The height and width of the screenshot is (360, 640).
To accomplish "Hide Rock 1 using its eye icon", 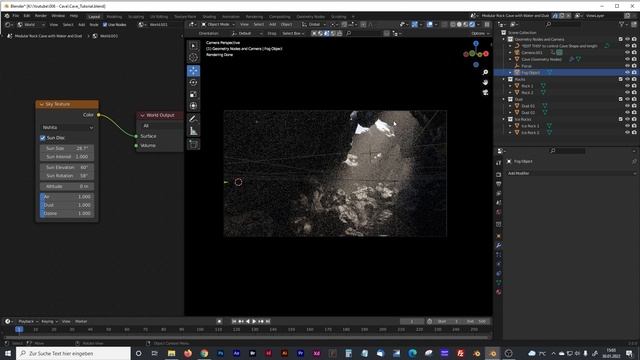I will 627,86.
